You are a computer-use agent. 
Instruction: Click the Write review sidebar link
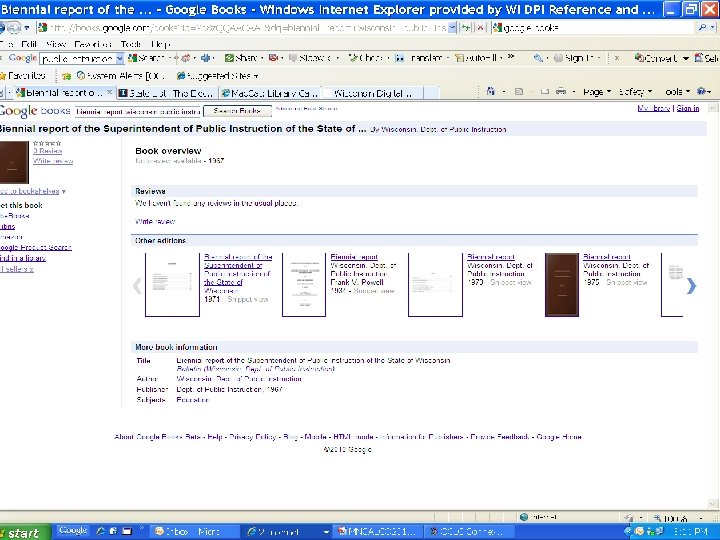coord(53,161)
